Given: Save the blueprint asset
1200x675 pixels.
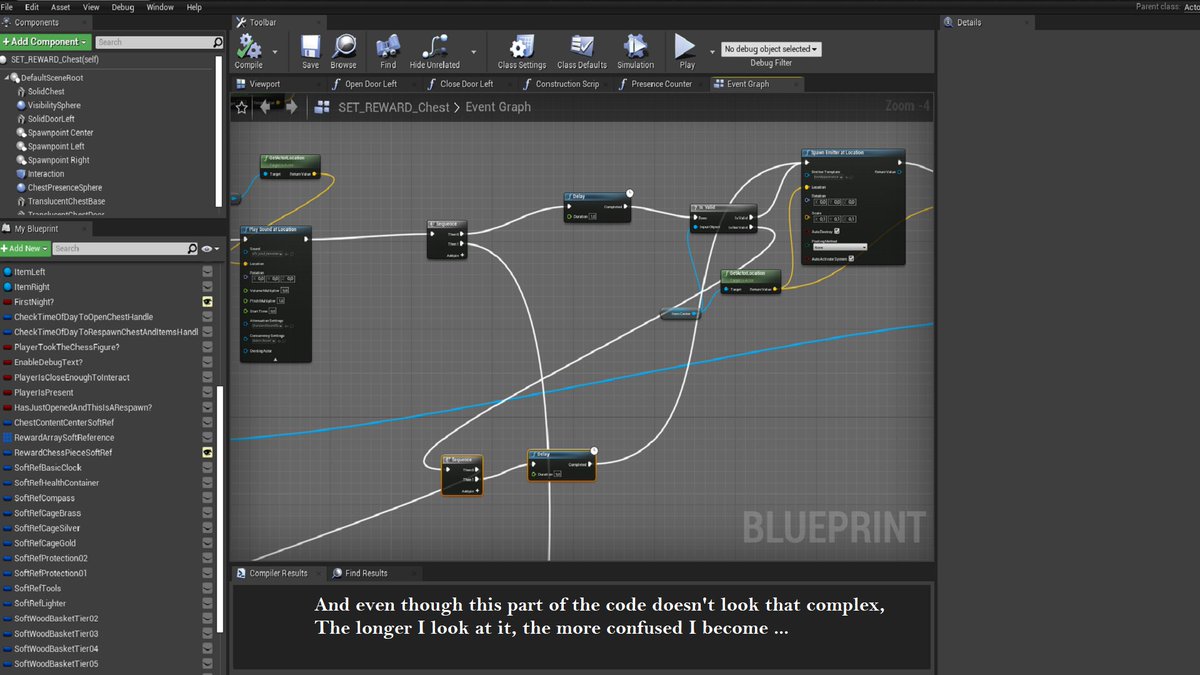Looking at the screenshot, I should coord(310,51).
